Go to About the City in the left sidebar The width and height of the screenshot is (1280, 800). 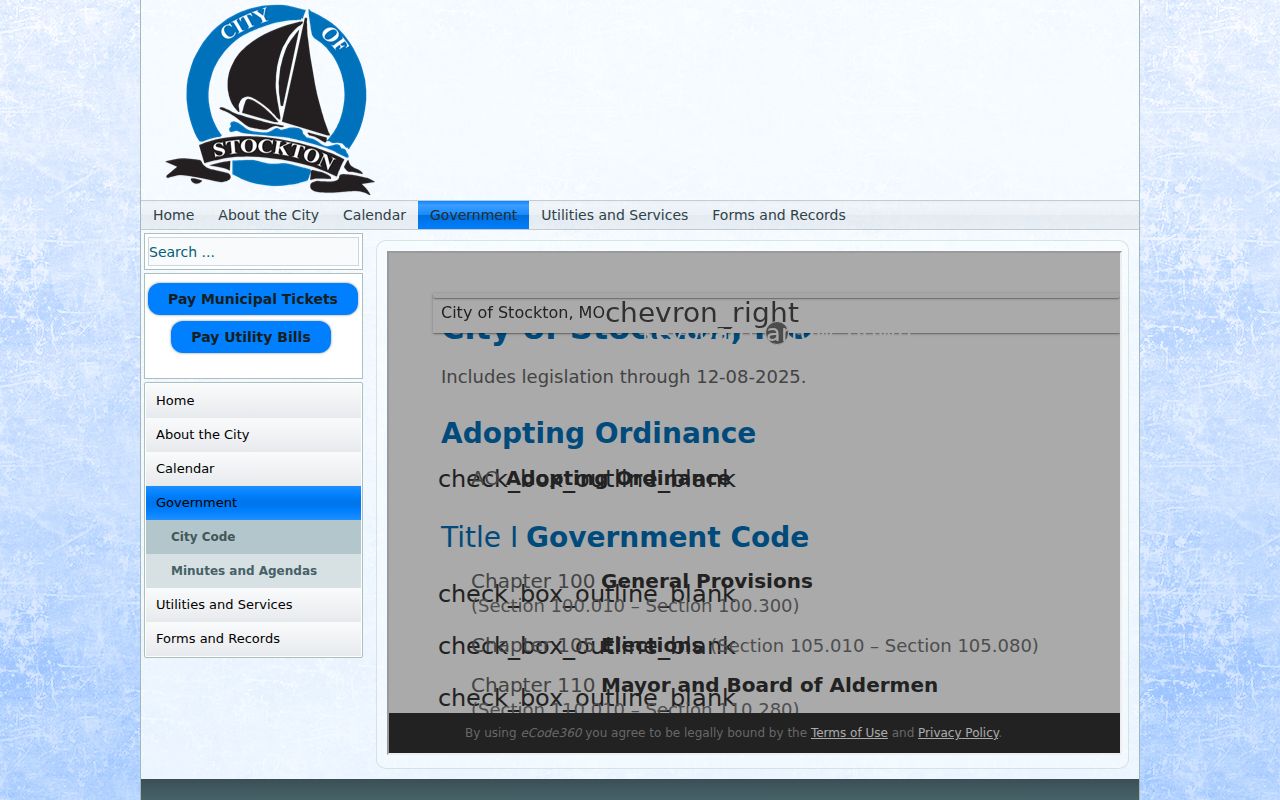pyautogui.click(x=253, y=435)
